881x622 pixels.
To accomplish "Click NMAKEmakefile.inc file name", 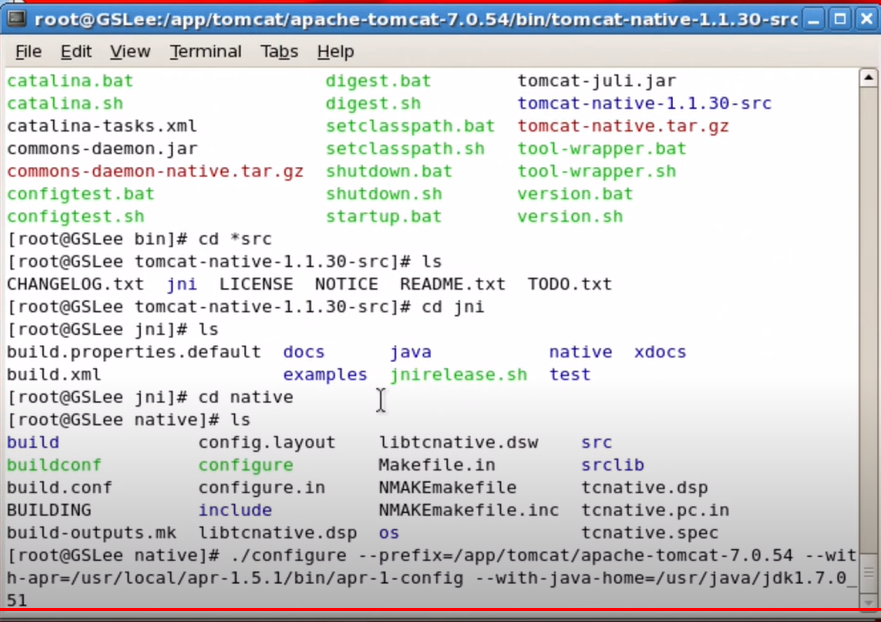I will (x=469, y=510).
